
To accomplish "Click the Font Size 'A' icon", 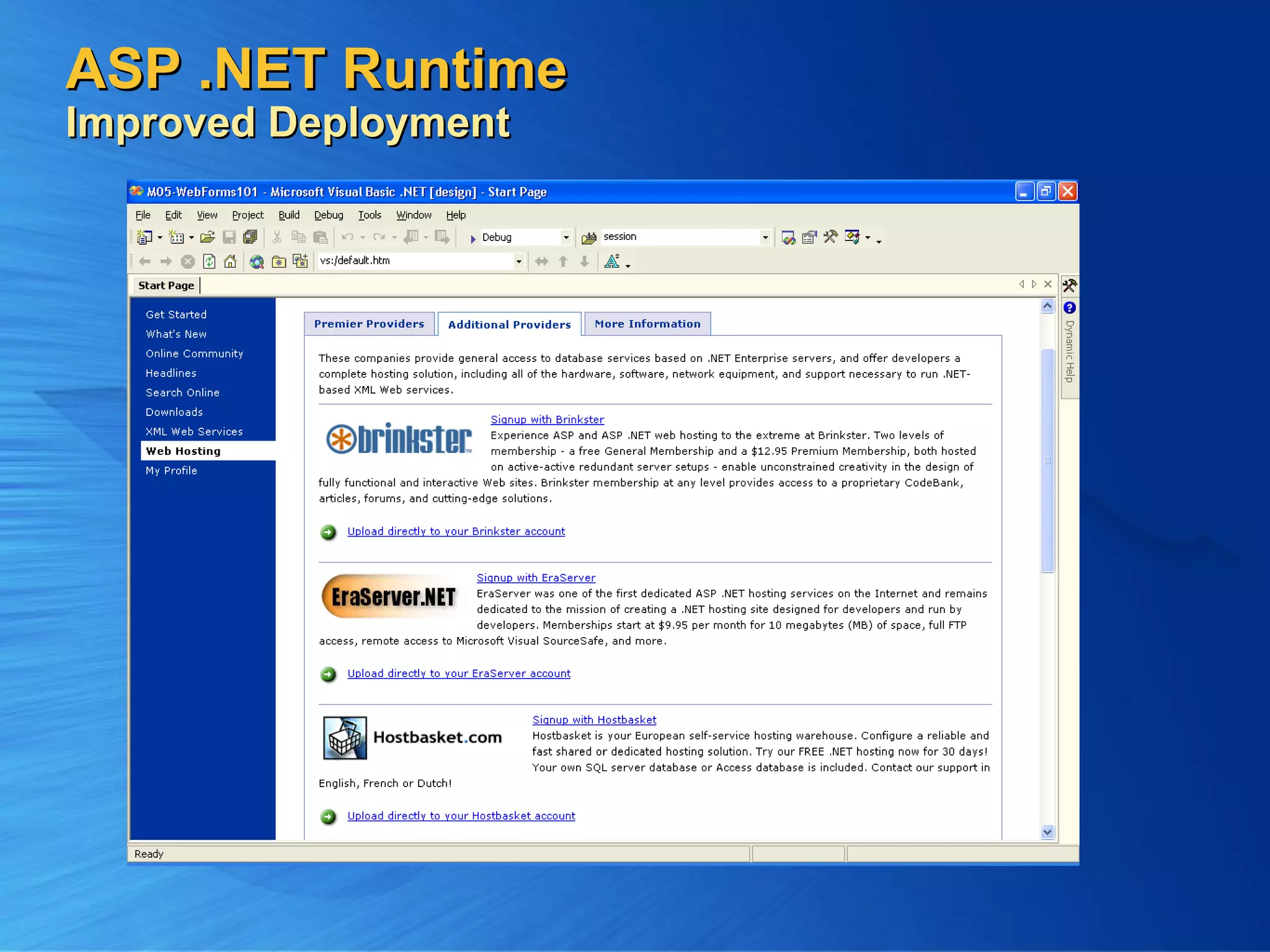I will 612,262.
